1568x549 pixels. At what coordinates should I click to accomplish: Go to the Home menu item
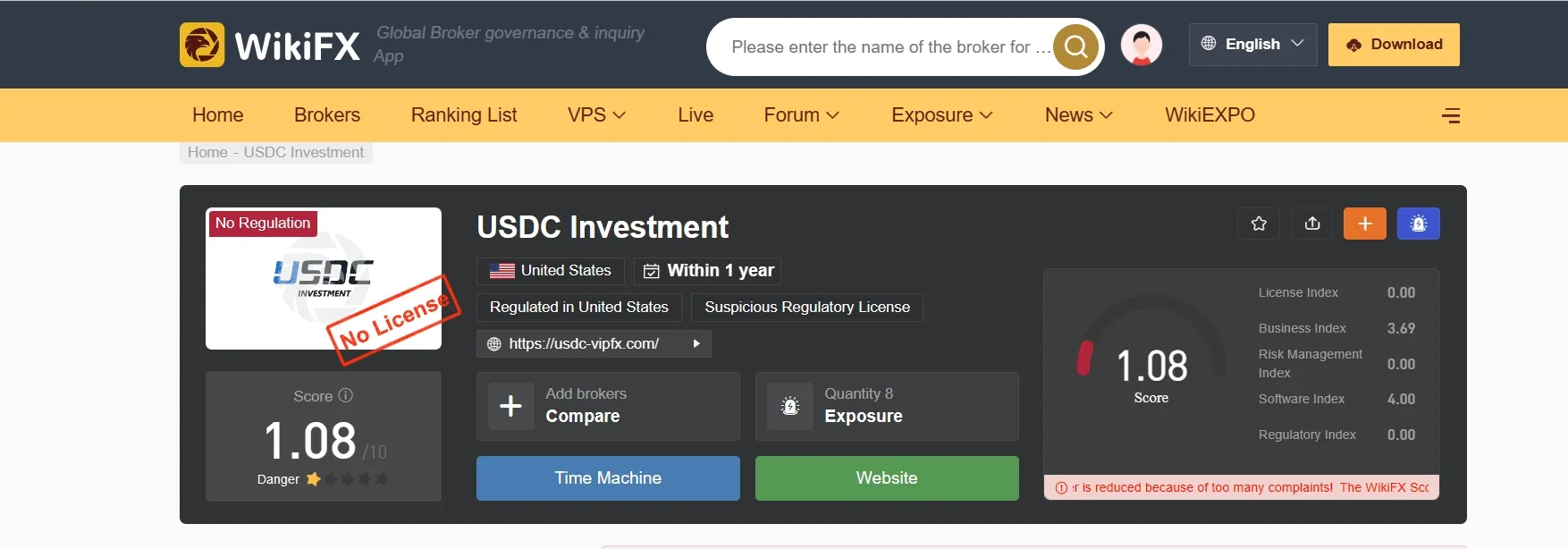coord(217,115)
